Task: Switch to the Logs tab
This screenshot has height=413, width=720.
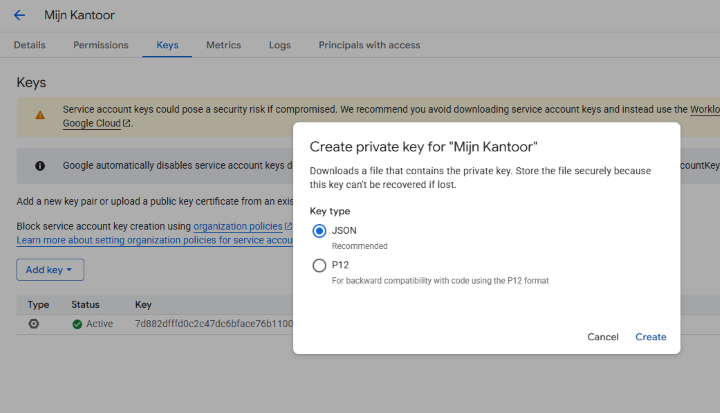Action: [x=280, y=45]
